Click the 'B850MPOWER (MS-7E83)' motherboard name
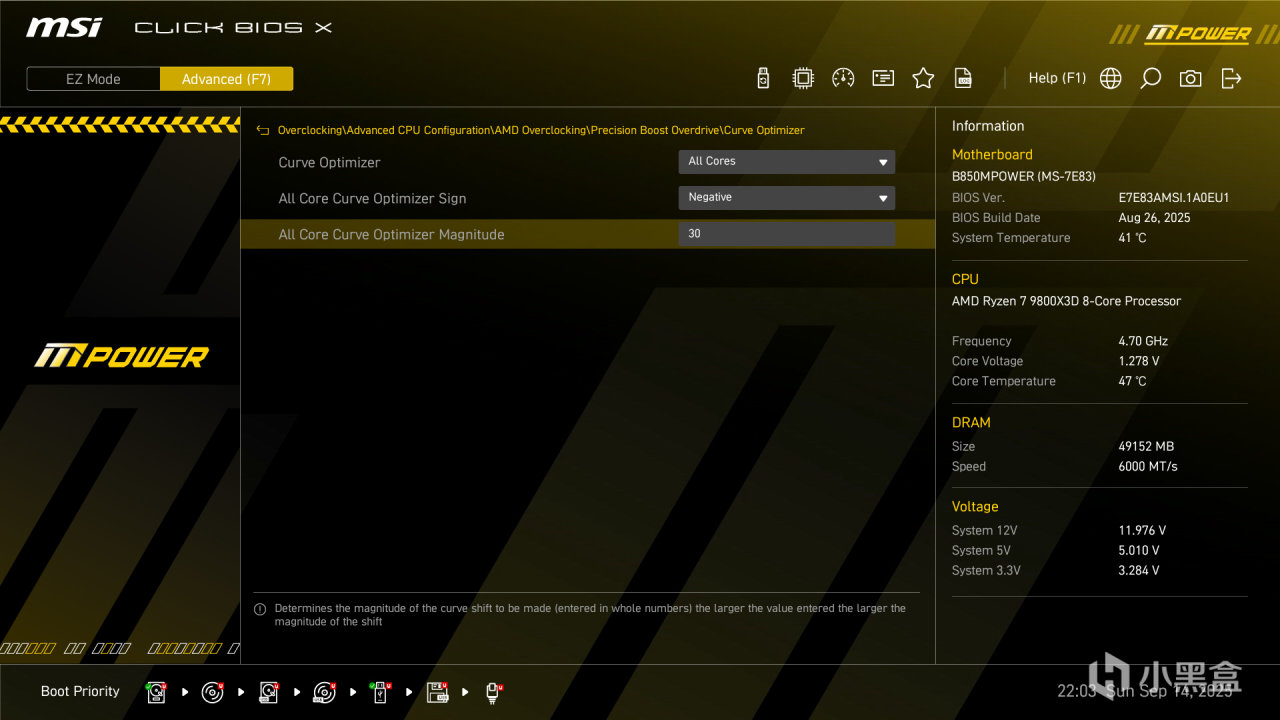The image size is (1280, 720). [1024, 176]
